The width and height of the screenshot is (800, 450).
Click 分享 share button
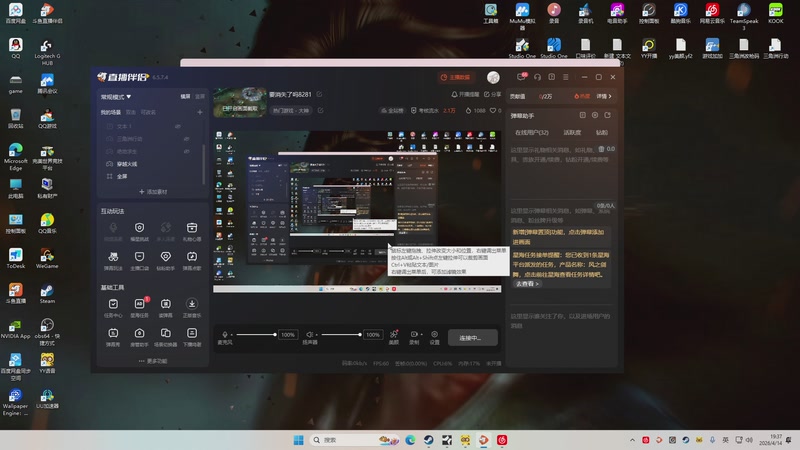point(493,94)
